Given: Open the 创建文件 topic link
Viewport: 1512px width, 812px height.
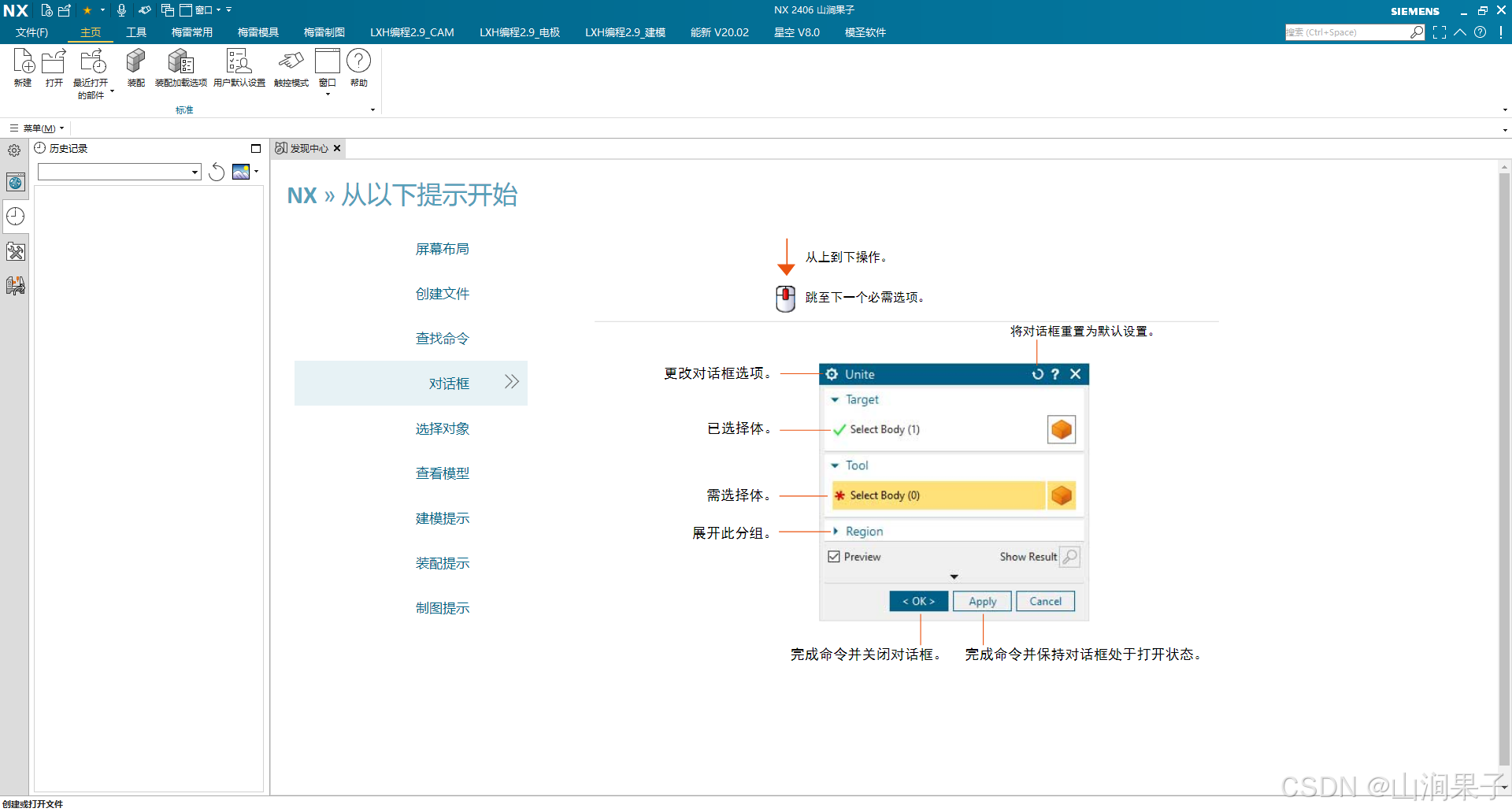Looking at the screenshot, I should coord(443,294).
